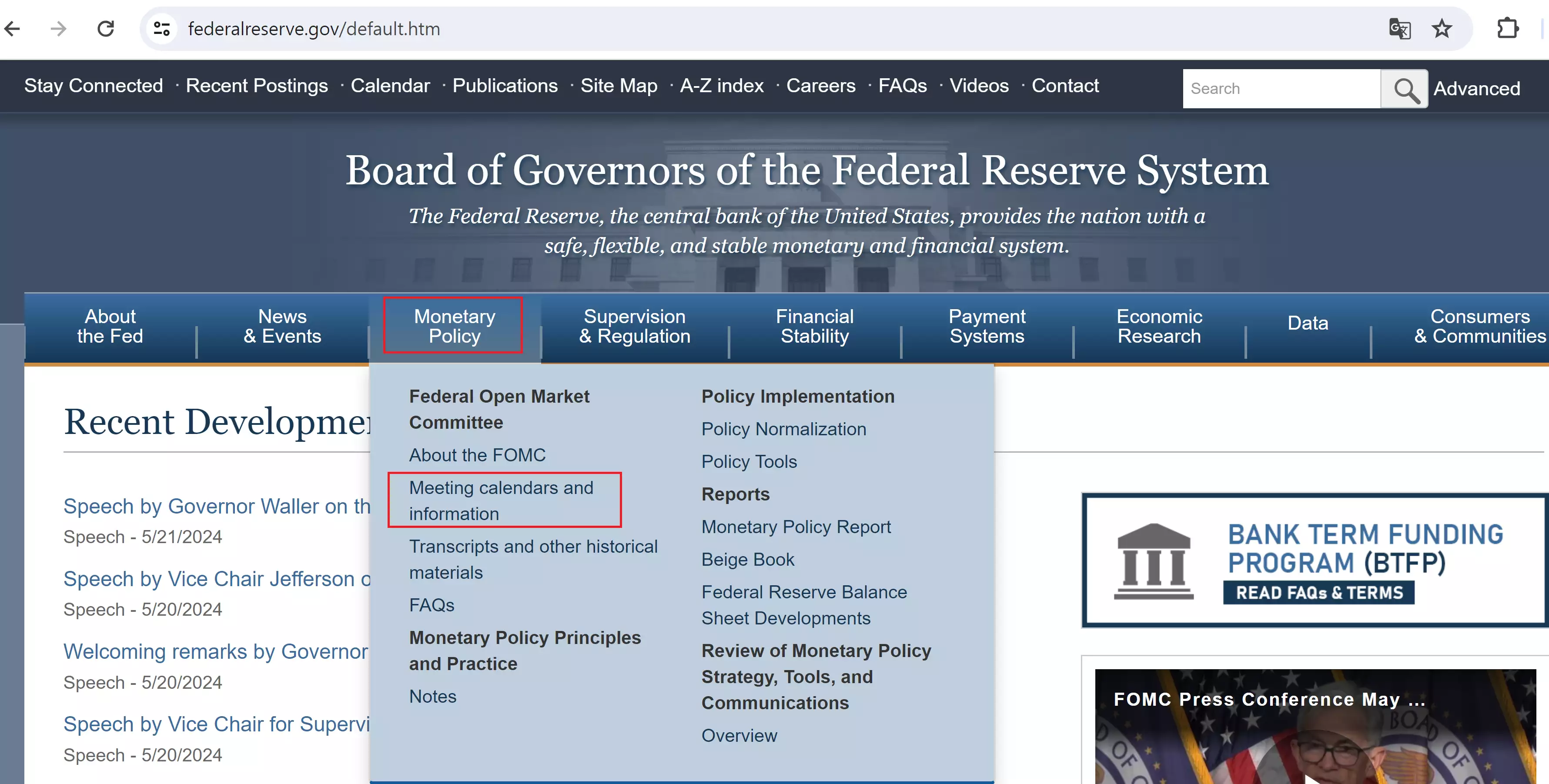Open FAQs under Federal Open Market Committee
This screenshot has height=784, width=1549.
pos(432,605)
